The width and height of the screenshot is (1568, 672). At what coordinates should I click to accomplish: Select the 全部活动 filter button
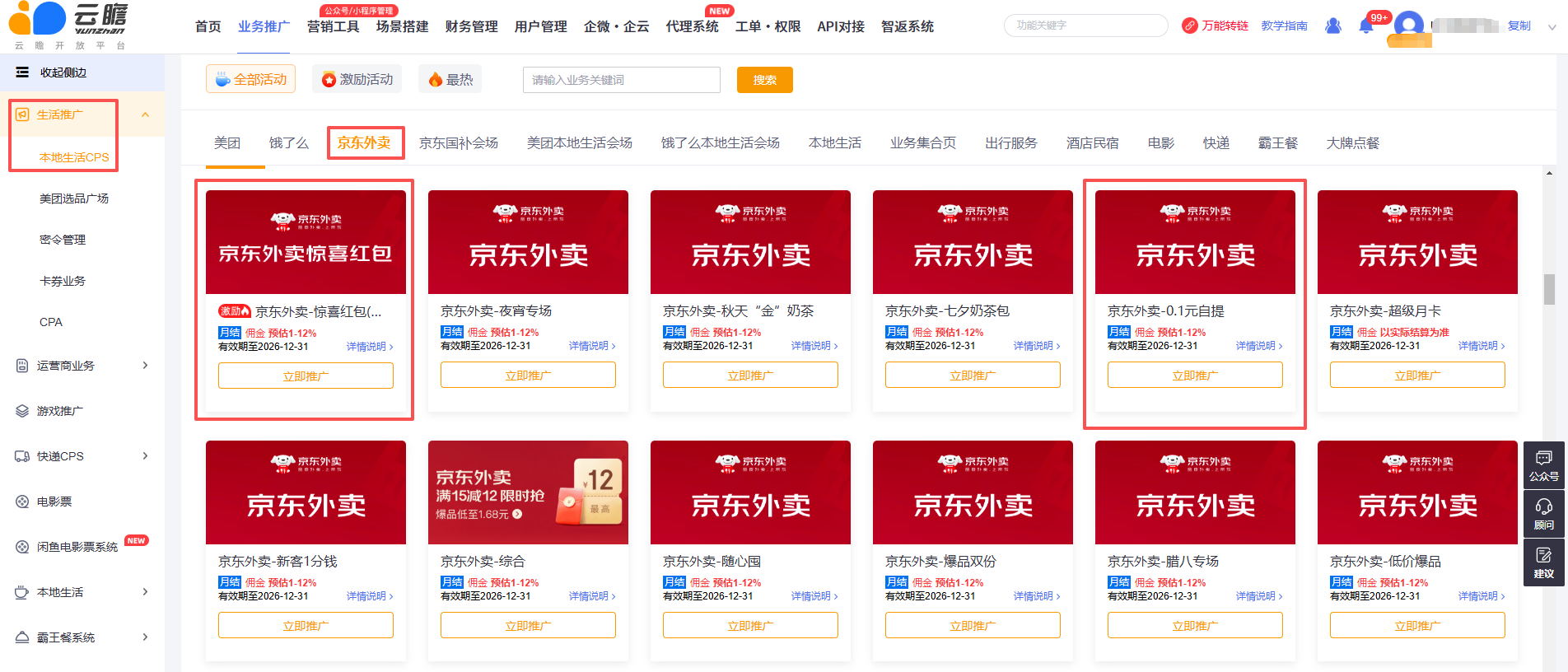pos(250,79)
